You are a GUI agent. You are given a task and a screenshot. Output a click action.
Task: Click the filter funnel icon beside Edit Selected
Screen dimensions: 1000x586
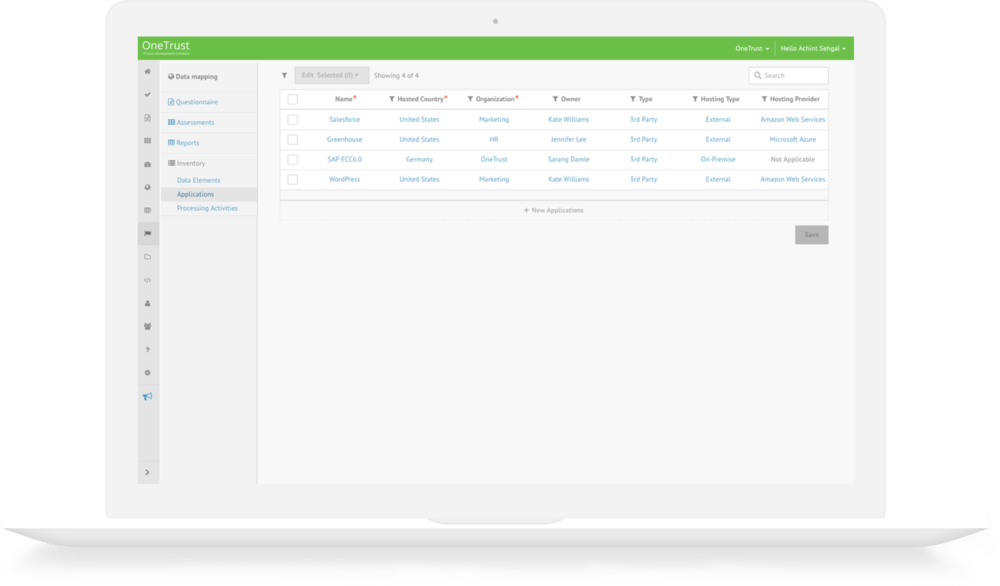(284, 75)
